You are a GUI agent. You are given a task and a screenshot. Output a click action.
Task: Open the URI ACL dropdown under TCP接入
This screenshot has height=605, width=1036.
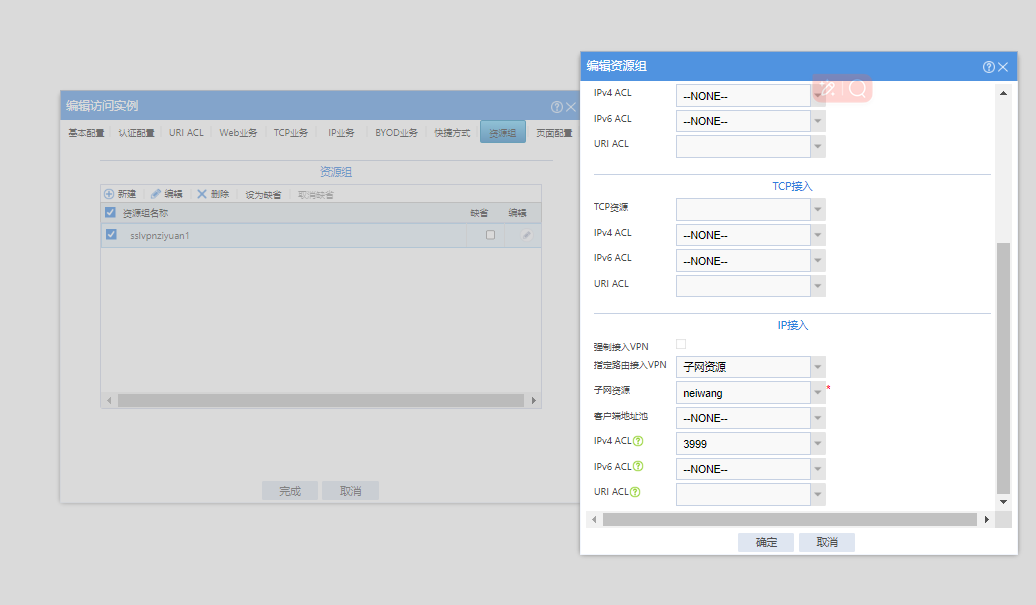coord(818,286)
